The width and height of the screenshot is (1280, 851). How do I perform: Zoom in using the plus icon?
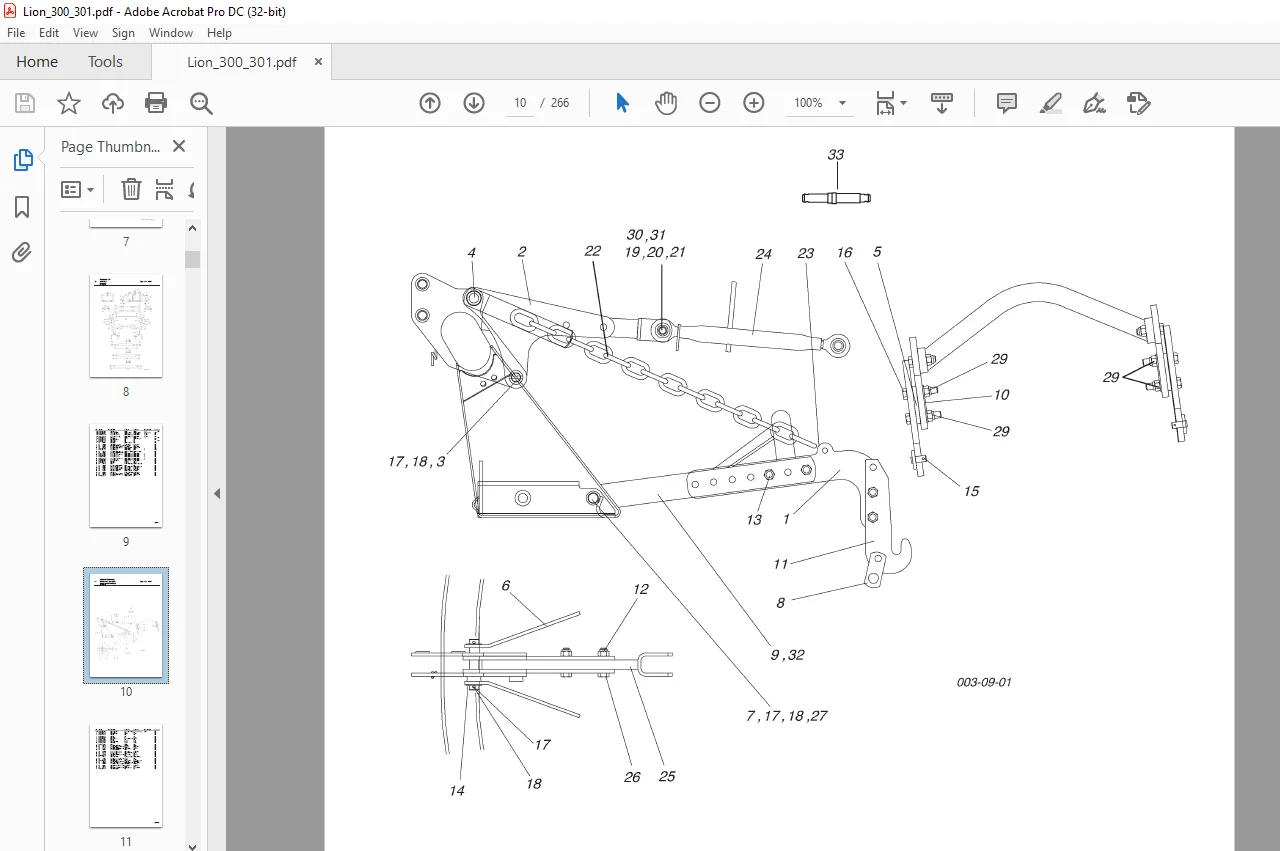[x=754, y=103]
